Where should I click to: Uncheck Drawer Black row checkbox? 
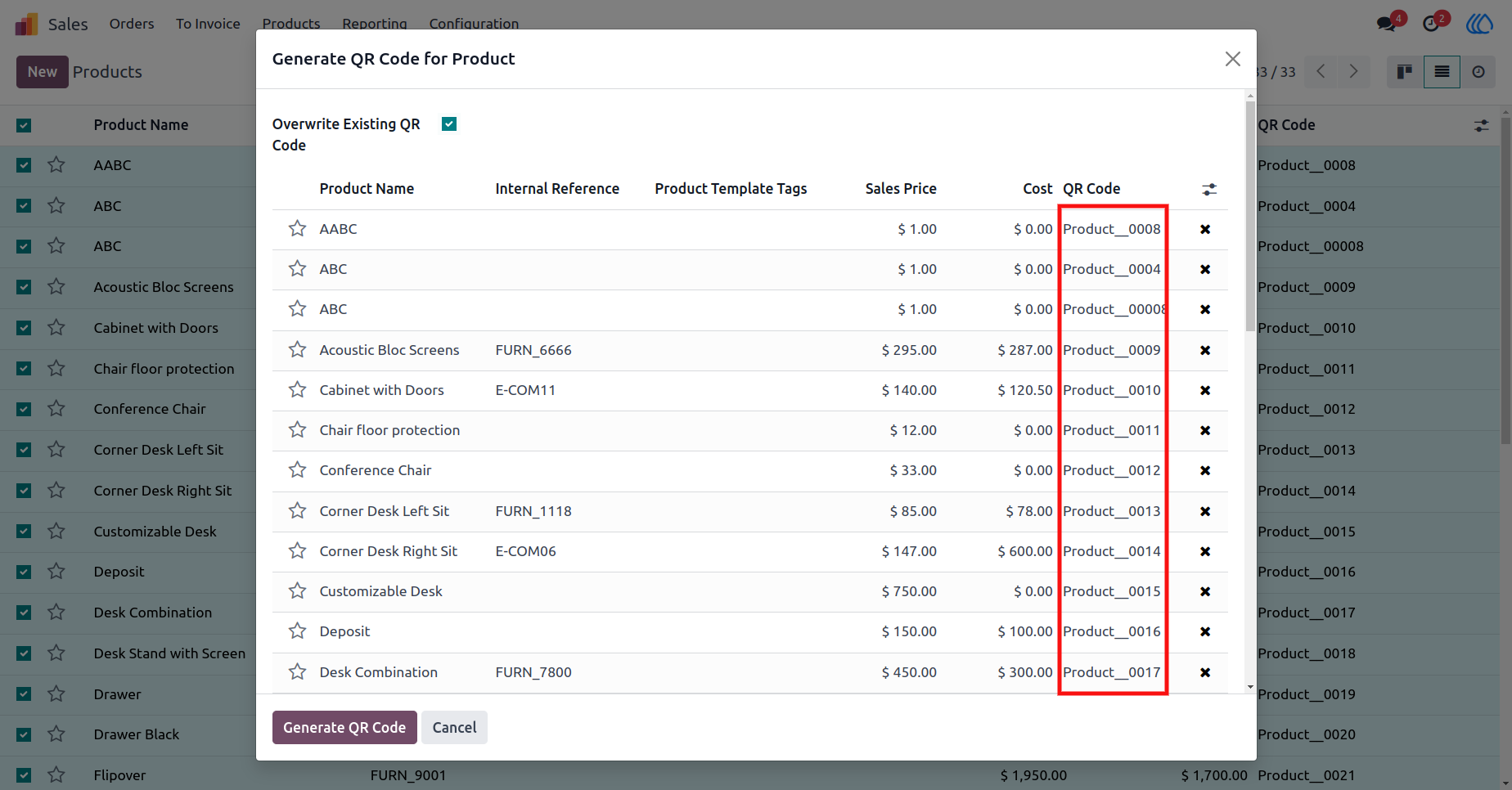pos(24,734)
